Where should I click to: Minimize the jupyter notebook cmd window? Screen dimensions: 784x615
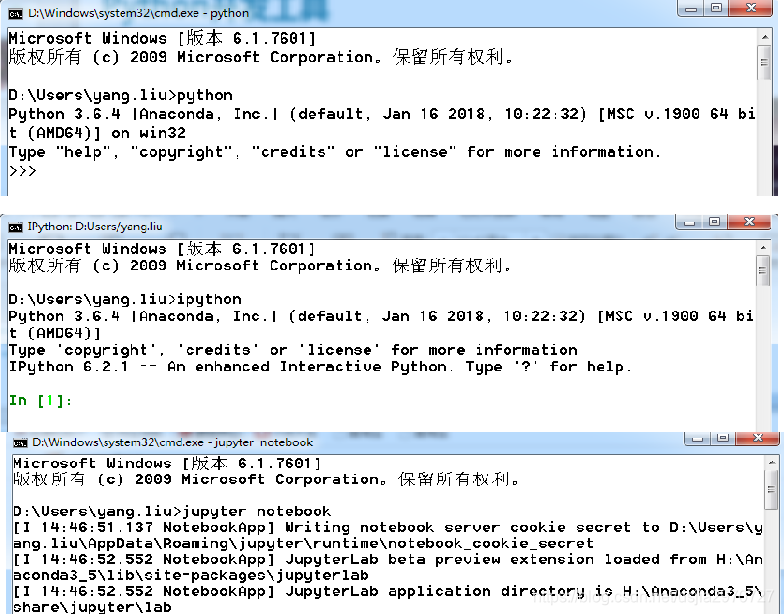[698, 438]
